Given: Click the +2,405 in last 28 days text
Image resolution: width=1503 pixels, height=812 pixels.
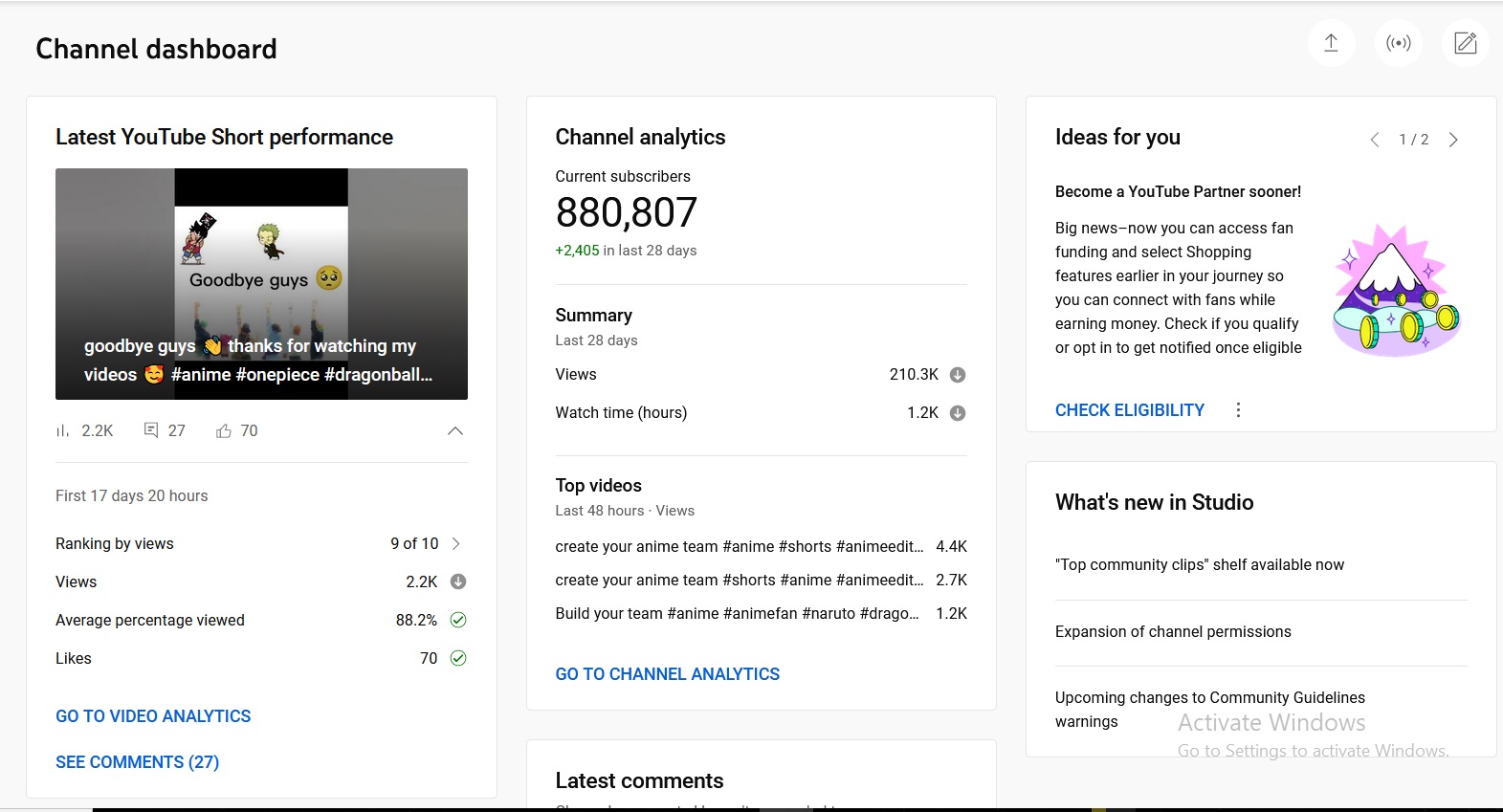Looking at the screenshot, I should (x=626, y=251).
